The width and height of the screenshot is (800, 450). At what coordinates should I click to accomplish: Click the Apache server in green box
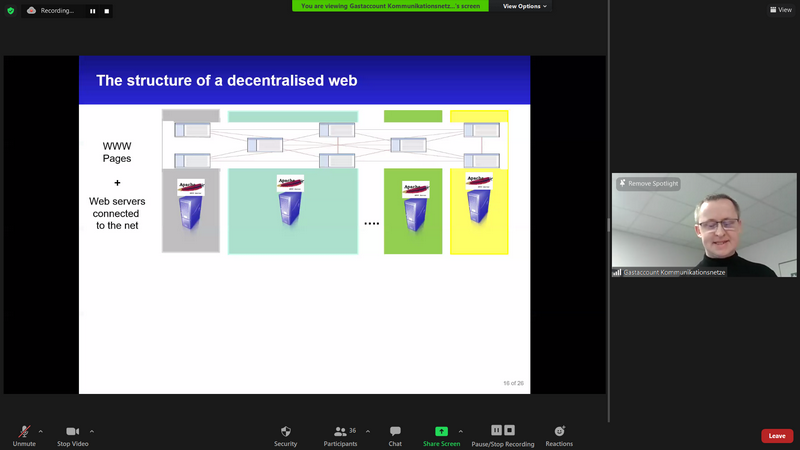pyautogui.click(x=415, y=206)
